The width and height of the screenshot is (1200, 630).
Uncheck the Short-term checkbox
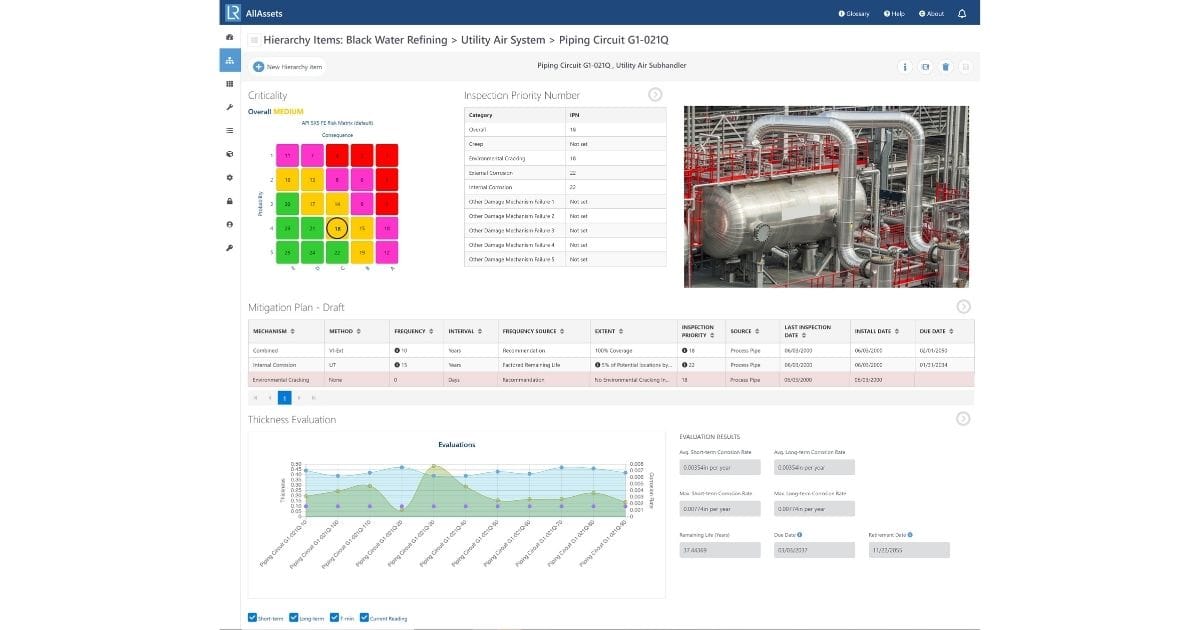point(252,618)
